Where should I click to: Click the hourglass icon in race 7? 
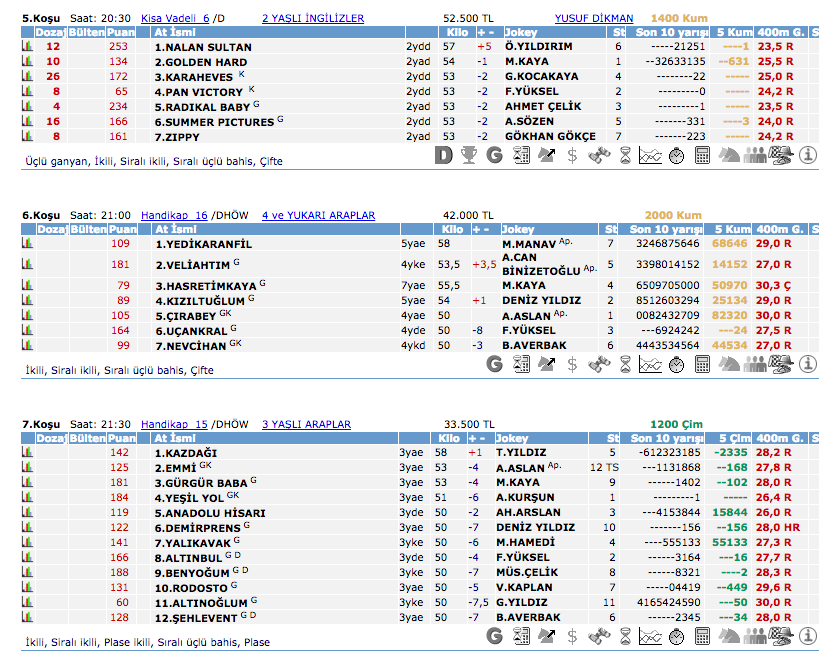coord(625,636)
